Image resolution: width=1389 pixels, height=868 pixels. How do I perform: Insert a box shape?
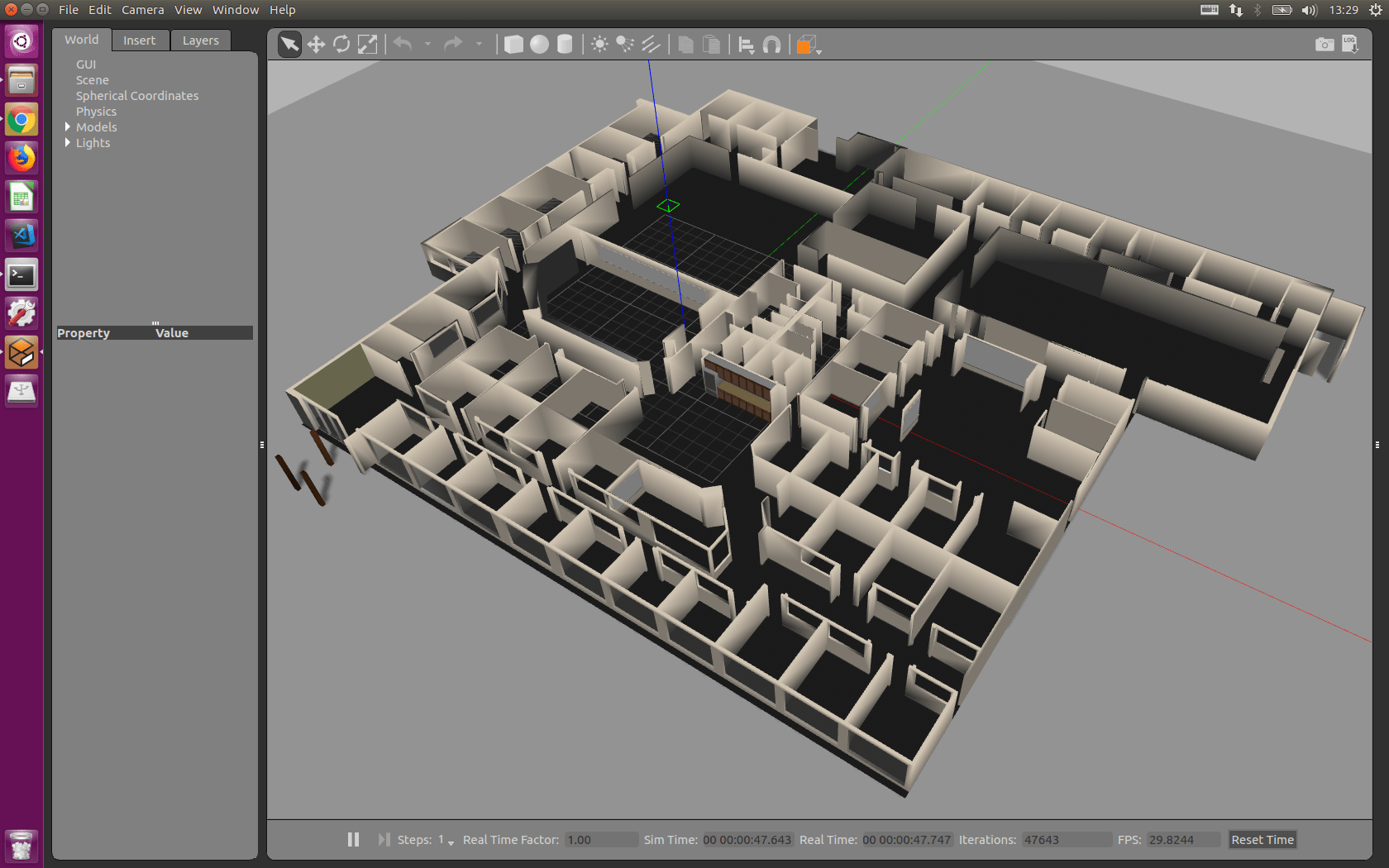pos(513,44)
